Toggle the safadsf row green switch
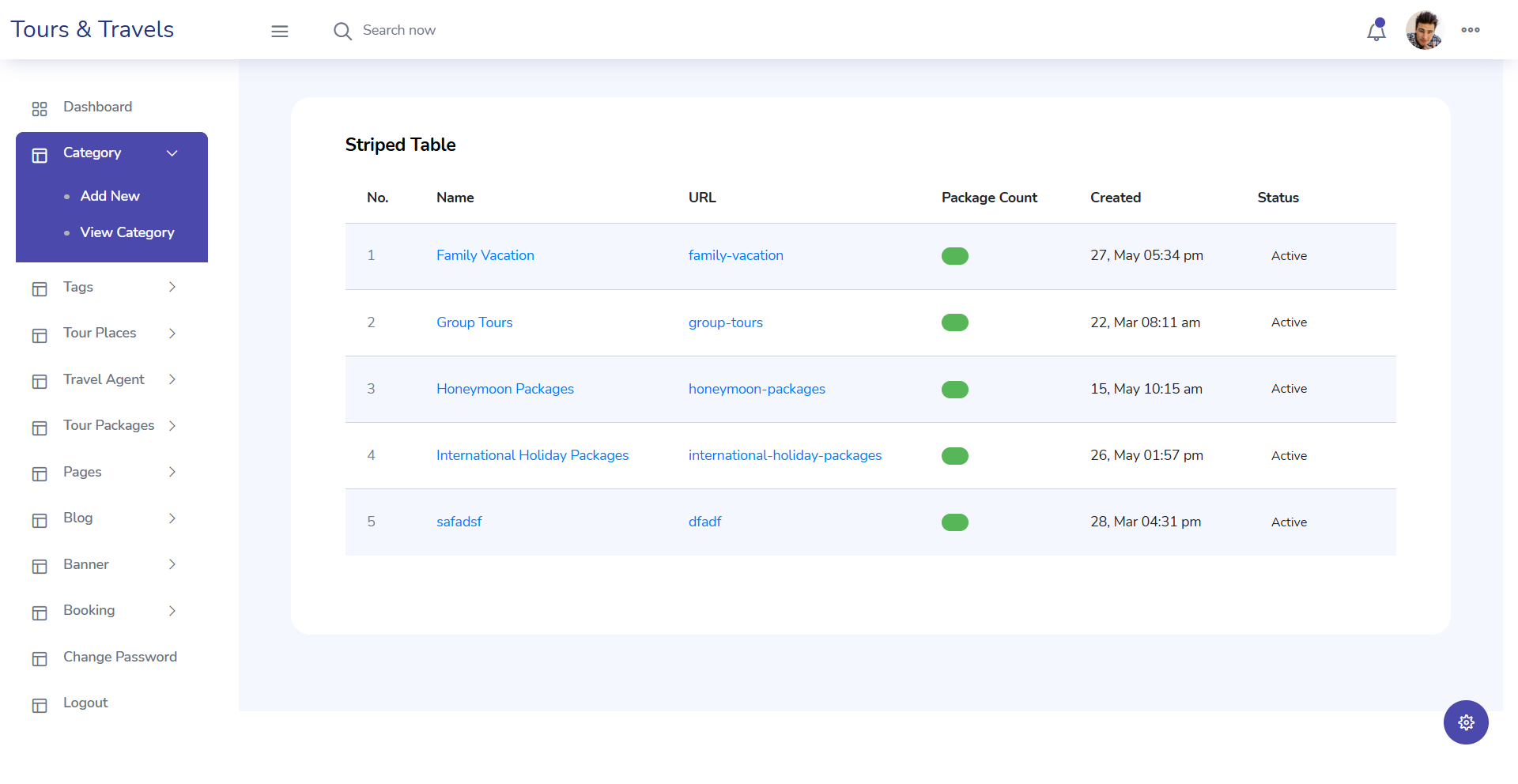 coord(954,522)
